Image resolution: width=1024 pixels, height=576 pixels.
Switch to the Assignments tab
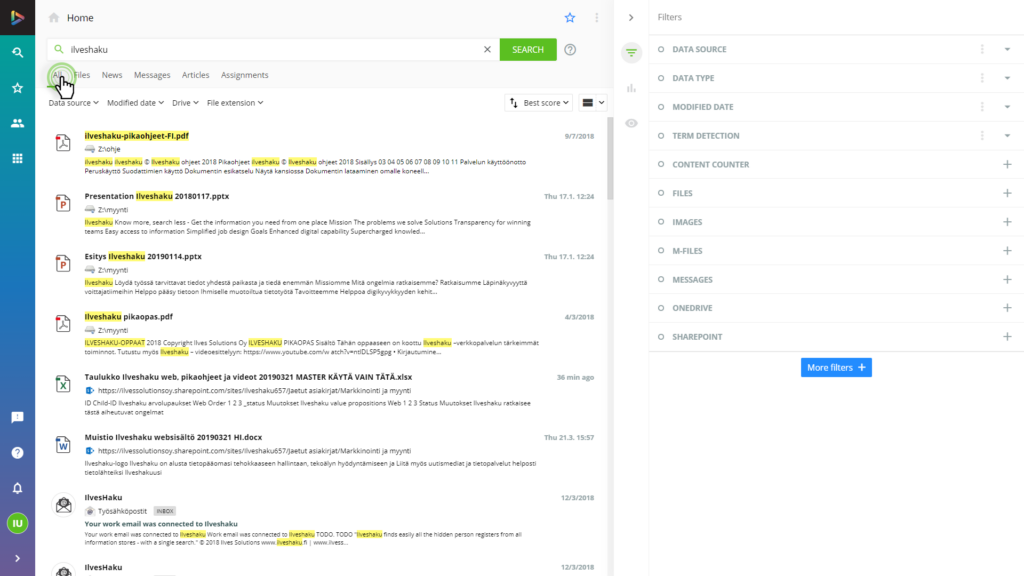coord(244,75)
